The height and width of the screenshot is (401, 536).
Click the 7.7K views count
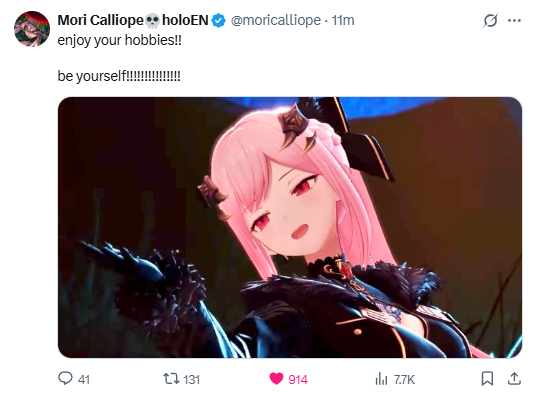(x=404, y=379)
